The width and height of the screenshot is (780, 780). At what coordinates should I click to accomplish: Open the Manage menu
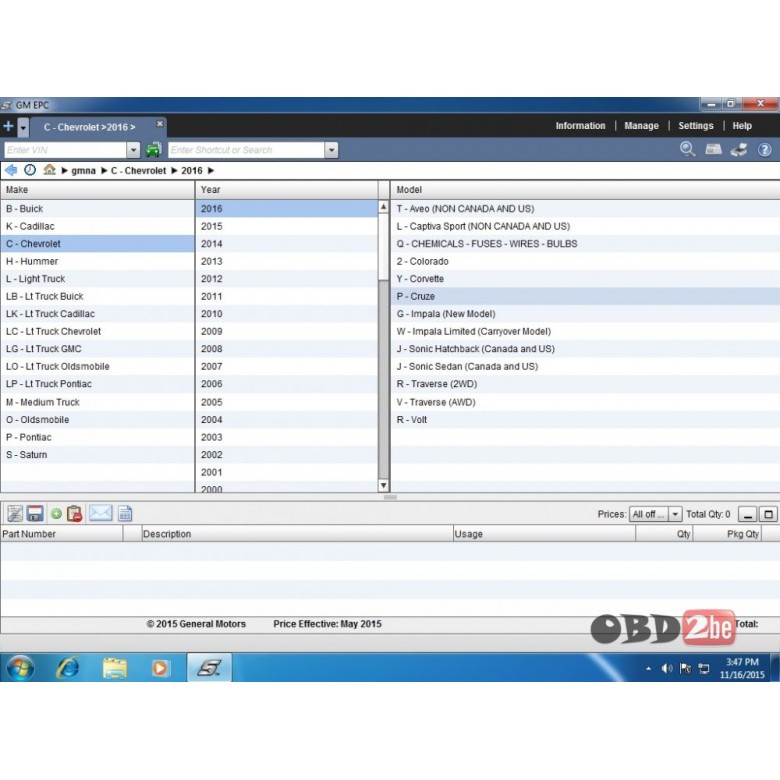coord(641,126)
